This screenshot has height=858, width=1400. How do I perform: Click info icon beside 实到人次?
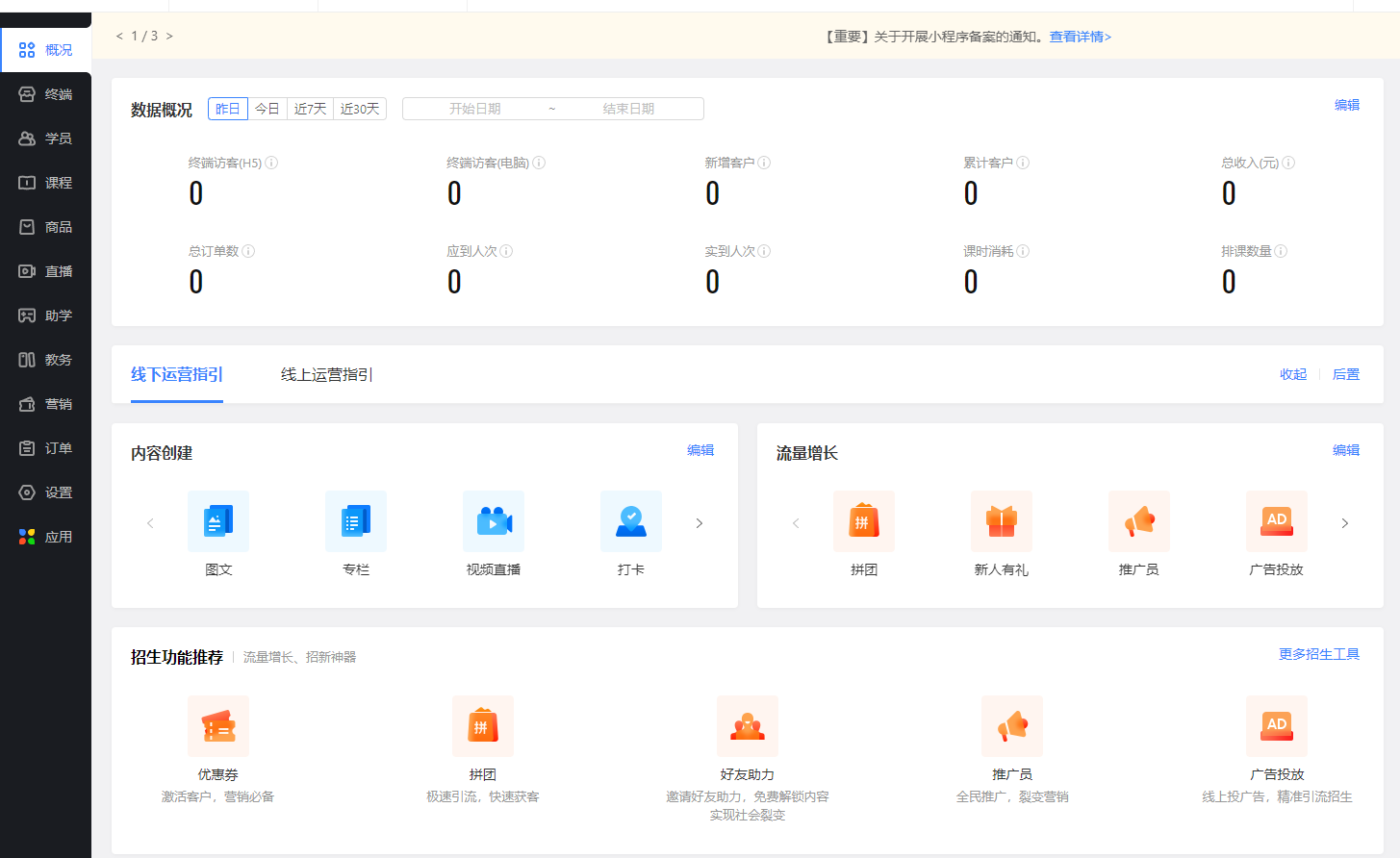click(x=764, y=251)
